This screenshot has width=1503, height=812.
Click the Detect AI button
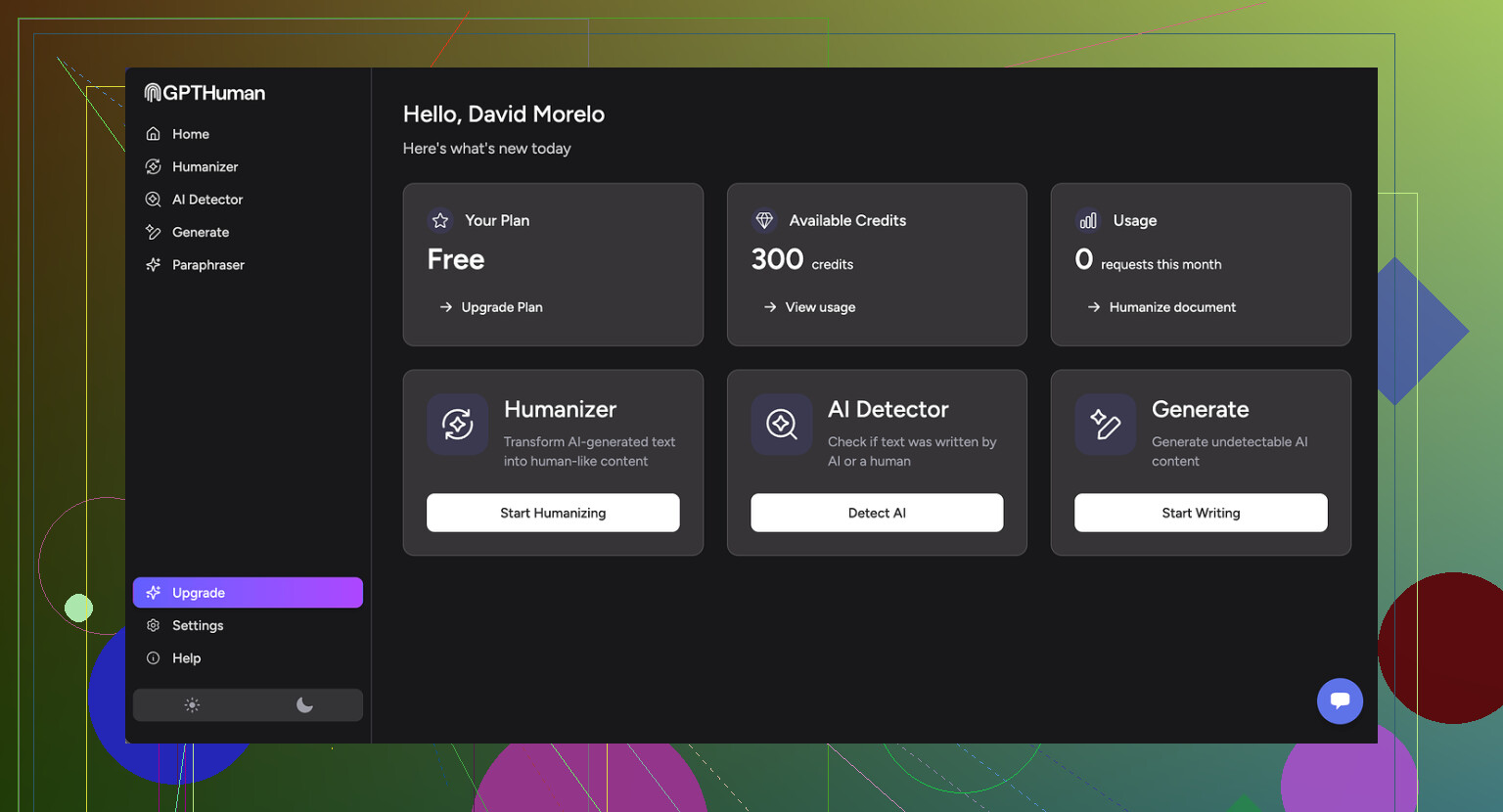tap(877, 513)
